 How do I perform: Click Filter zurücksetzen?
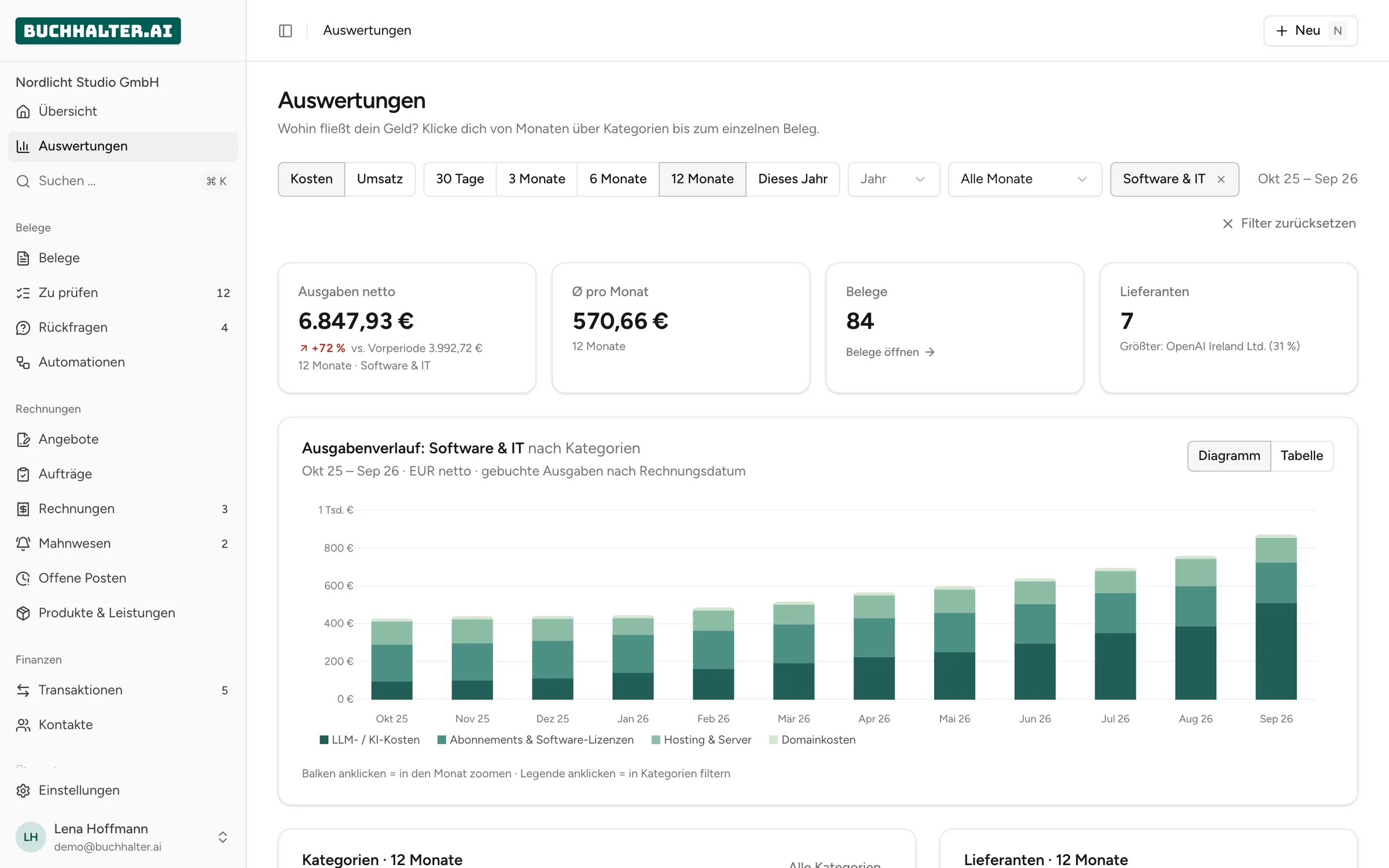tap(1289, 223)
